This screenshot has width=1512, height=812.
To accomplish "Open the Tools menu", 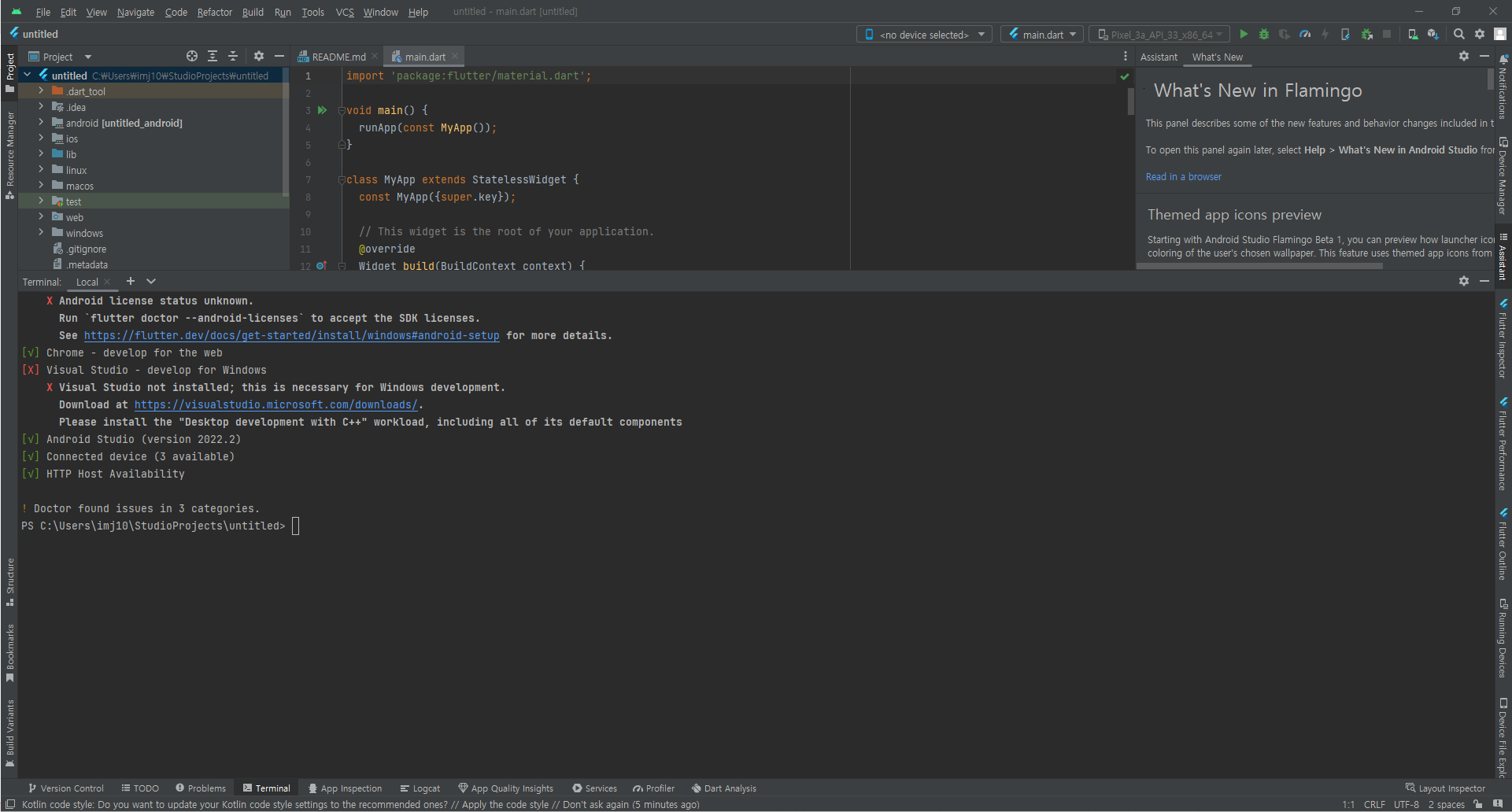I will click(312, 12).
